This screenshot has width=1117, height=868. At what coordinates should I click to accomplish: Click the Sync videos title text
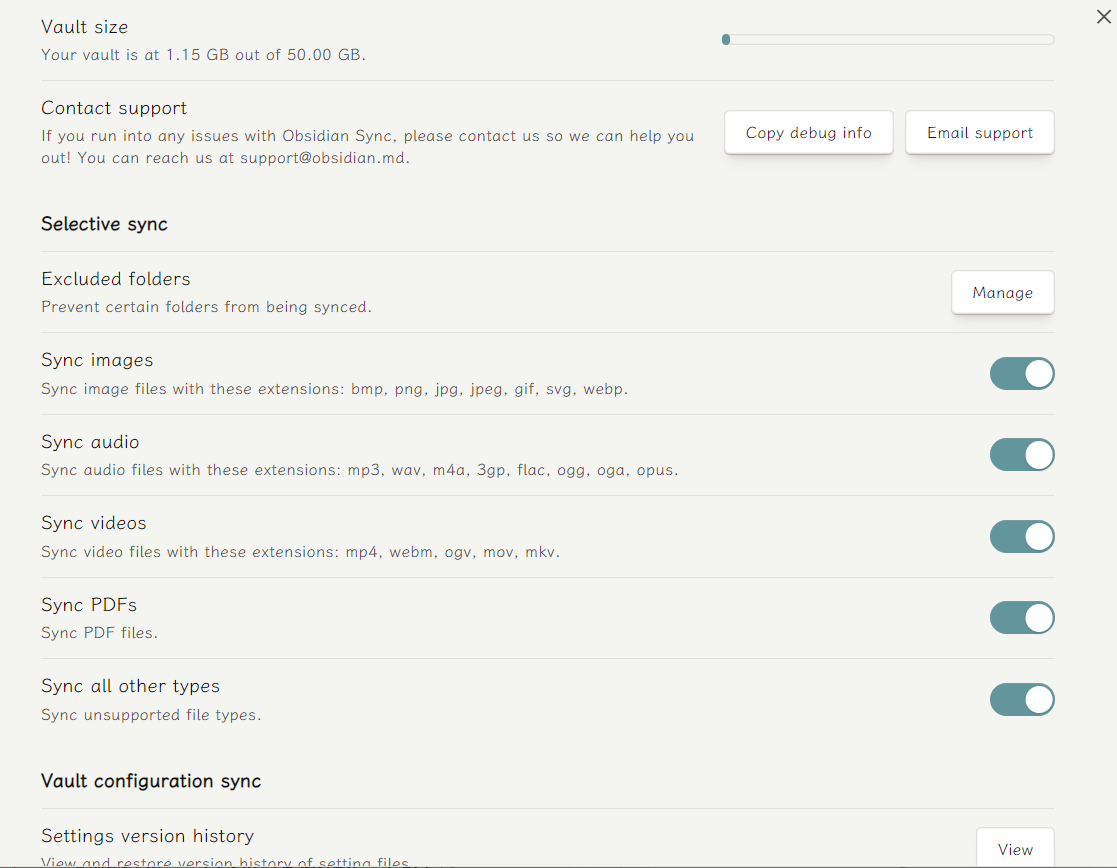(93, 523)
